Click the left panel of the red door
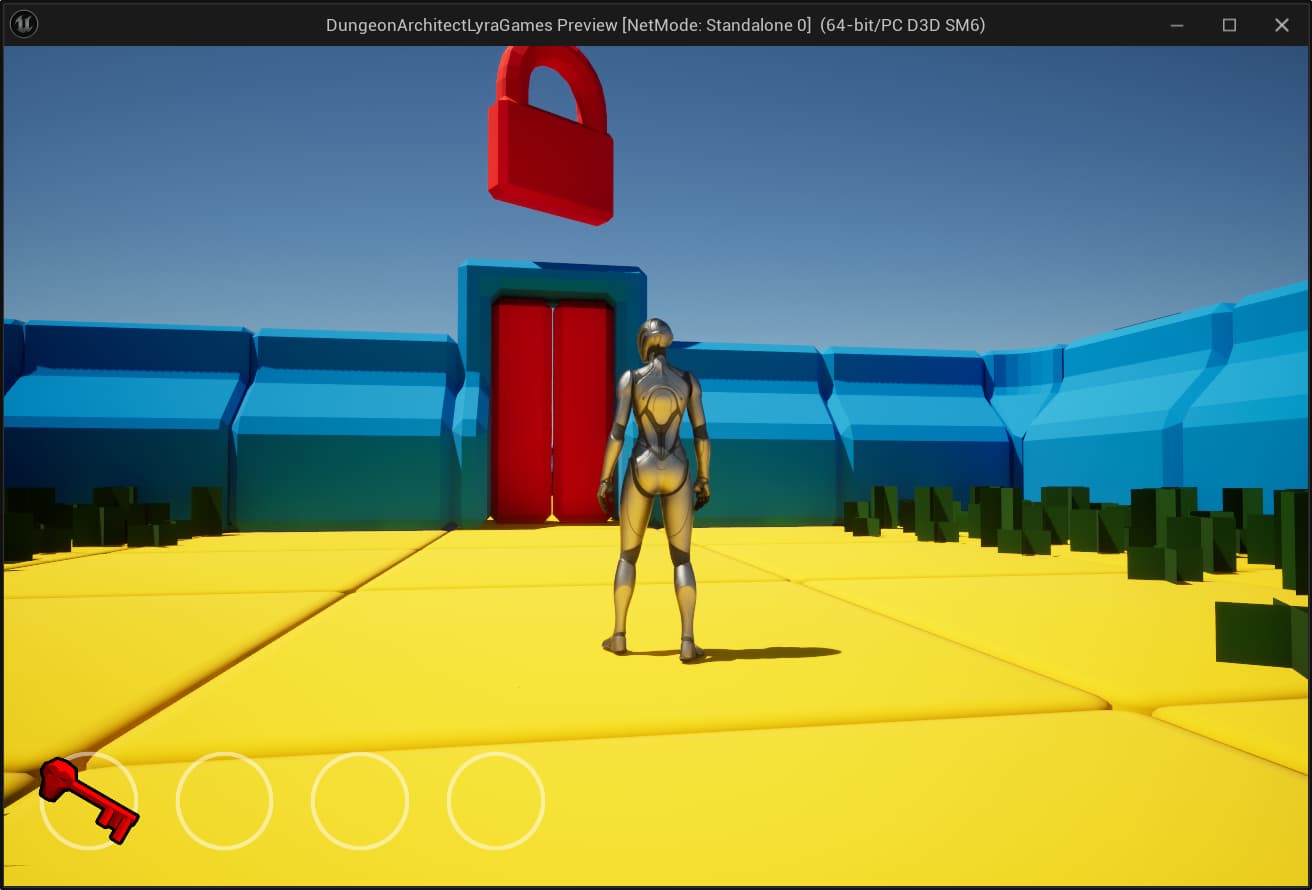1312x890 pixels. (x=521, y=410)
